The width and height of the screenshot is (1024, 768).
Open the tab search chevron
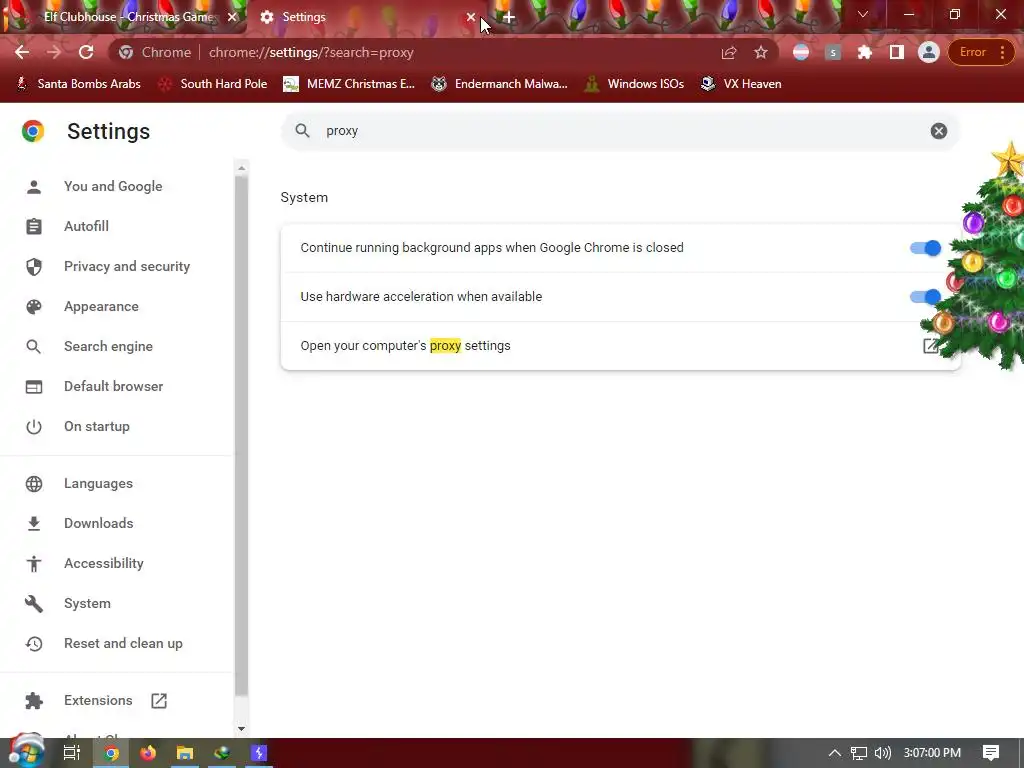coord(863,14)
